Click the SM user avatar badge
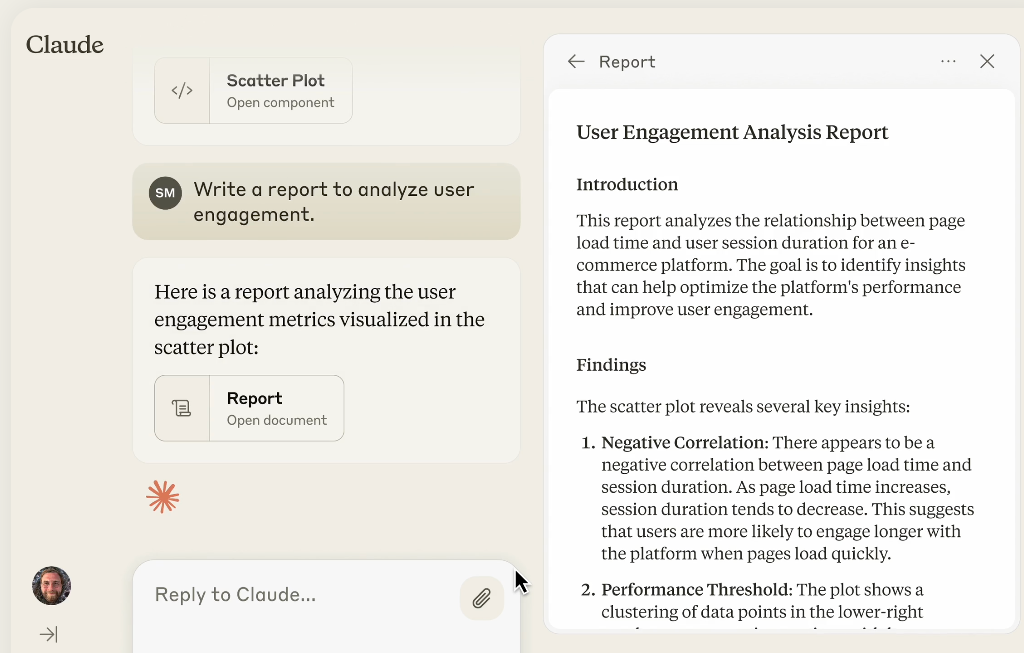 [165, 193]
